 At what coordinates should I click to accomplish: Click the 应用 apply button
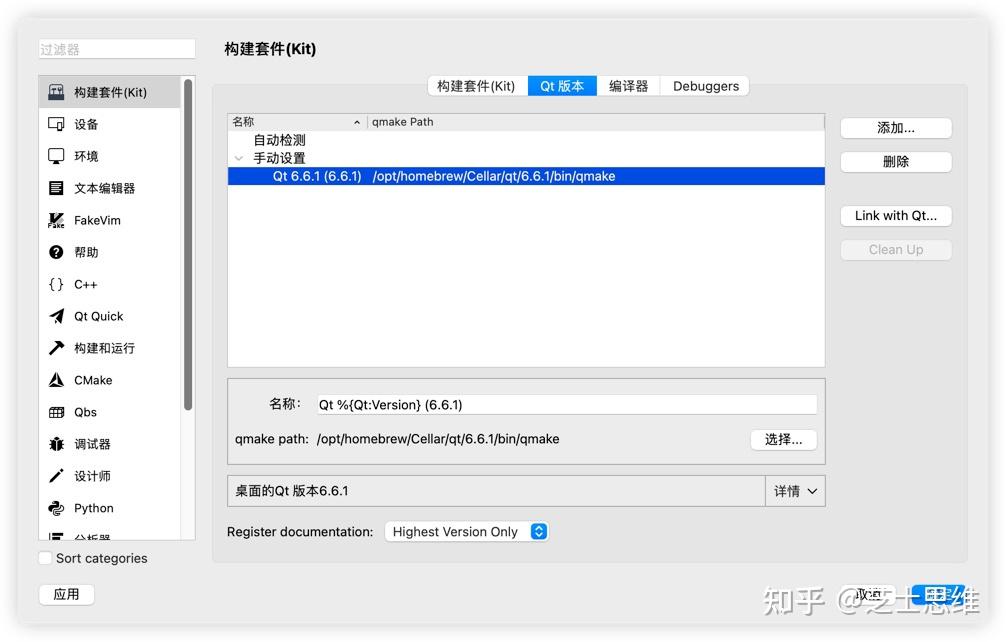(67, 595)
